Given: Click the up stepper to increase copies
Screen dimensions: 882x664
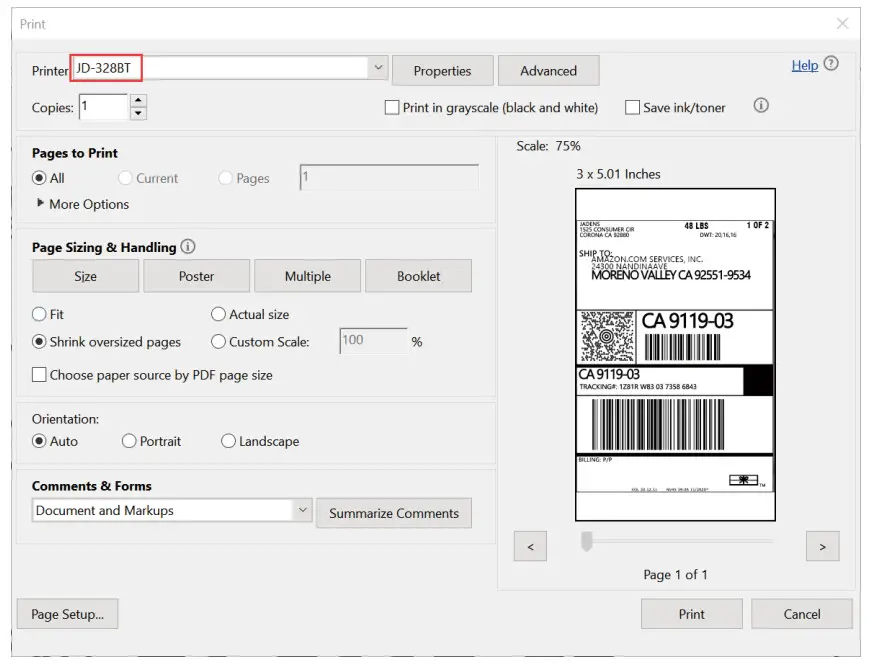Looking at the screenshot, I should 136,100.
